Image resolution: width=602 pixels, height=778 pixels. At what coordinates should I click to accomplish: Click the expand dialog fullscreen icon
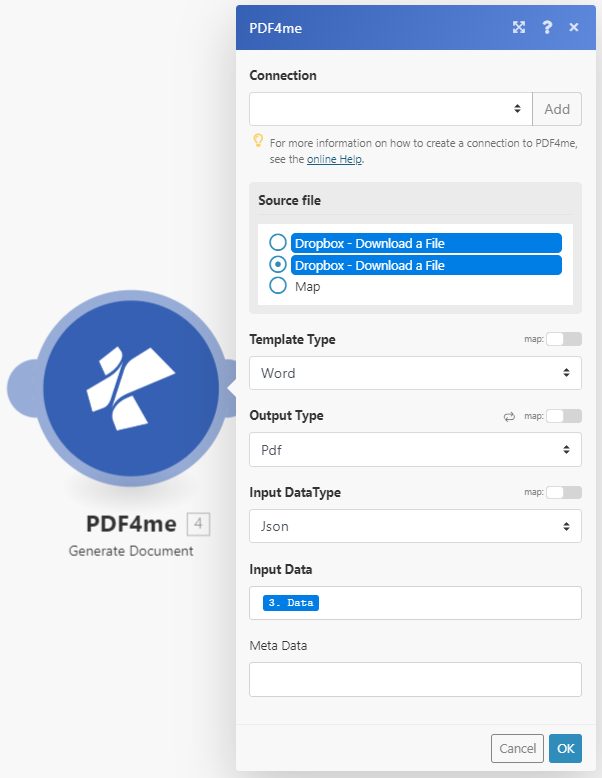point(519,28)
